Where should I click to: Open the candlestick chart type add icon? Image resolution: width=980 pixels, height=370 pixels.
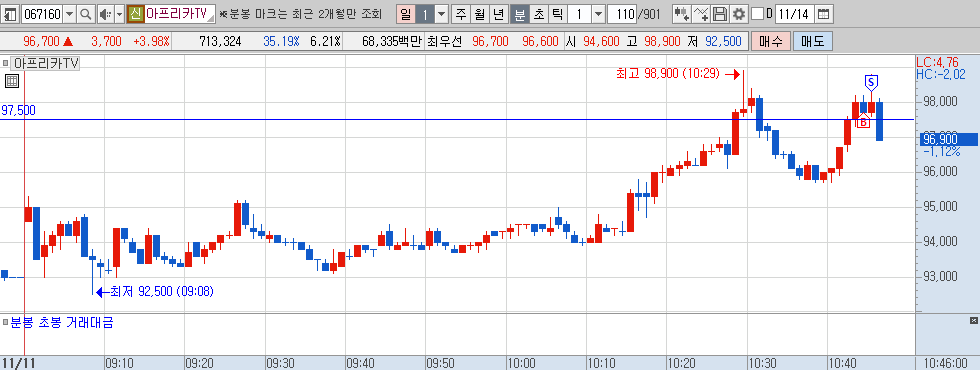(682, 13)
